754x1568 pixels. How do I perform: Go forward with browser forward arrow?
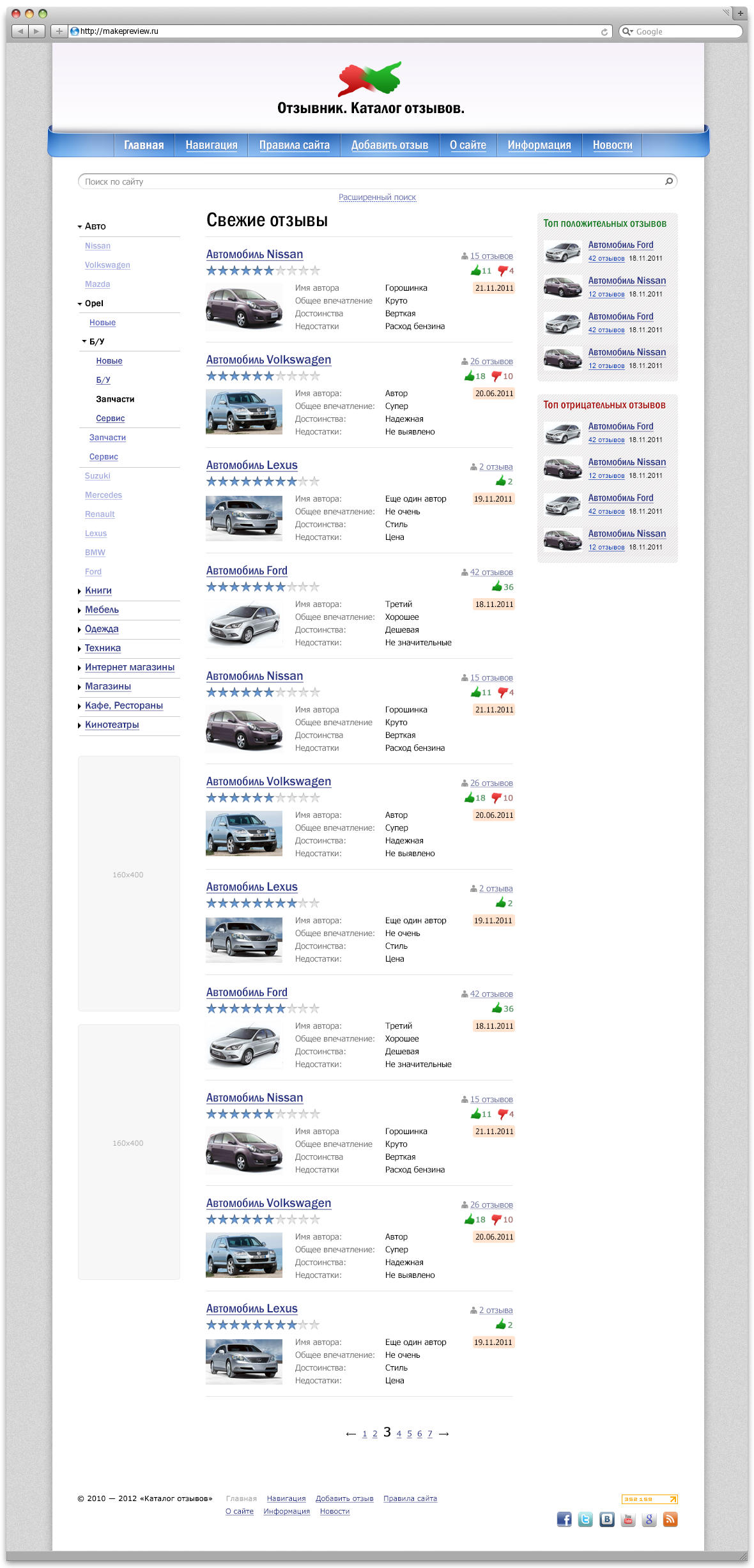(x=37, y=31)
